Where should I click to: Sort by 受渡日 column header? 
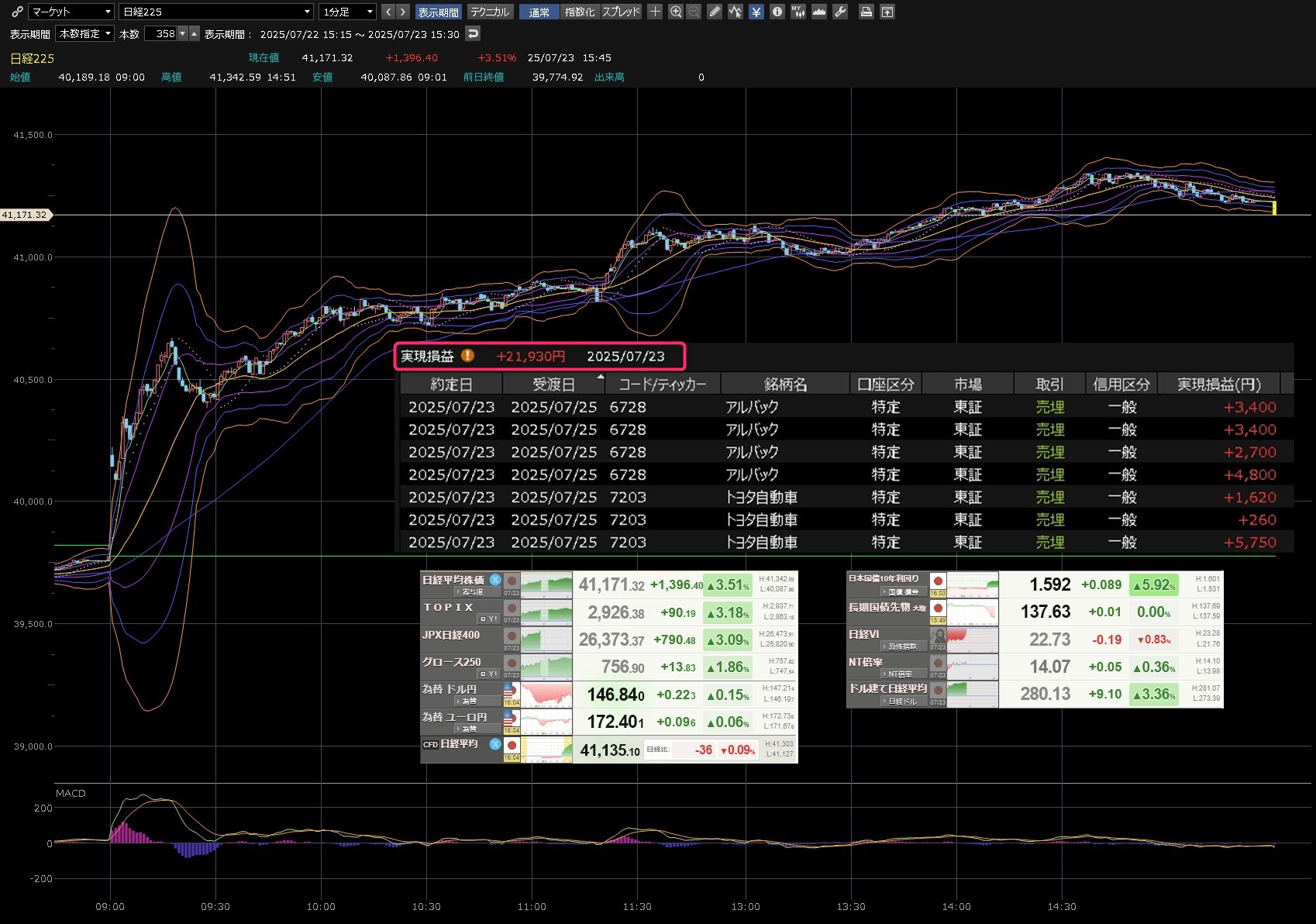pyautogui.click(x=553, y=384)
